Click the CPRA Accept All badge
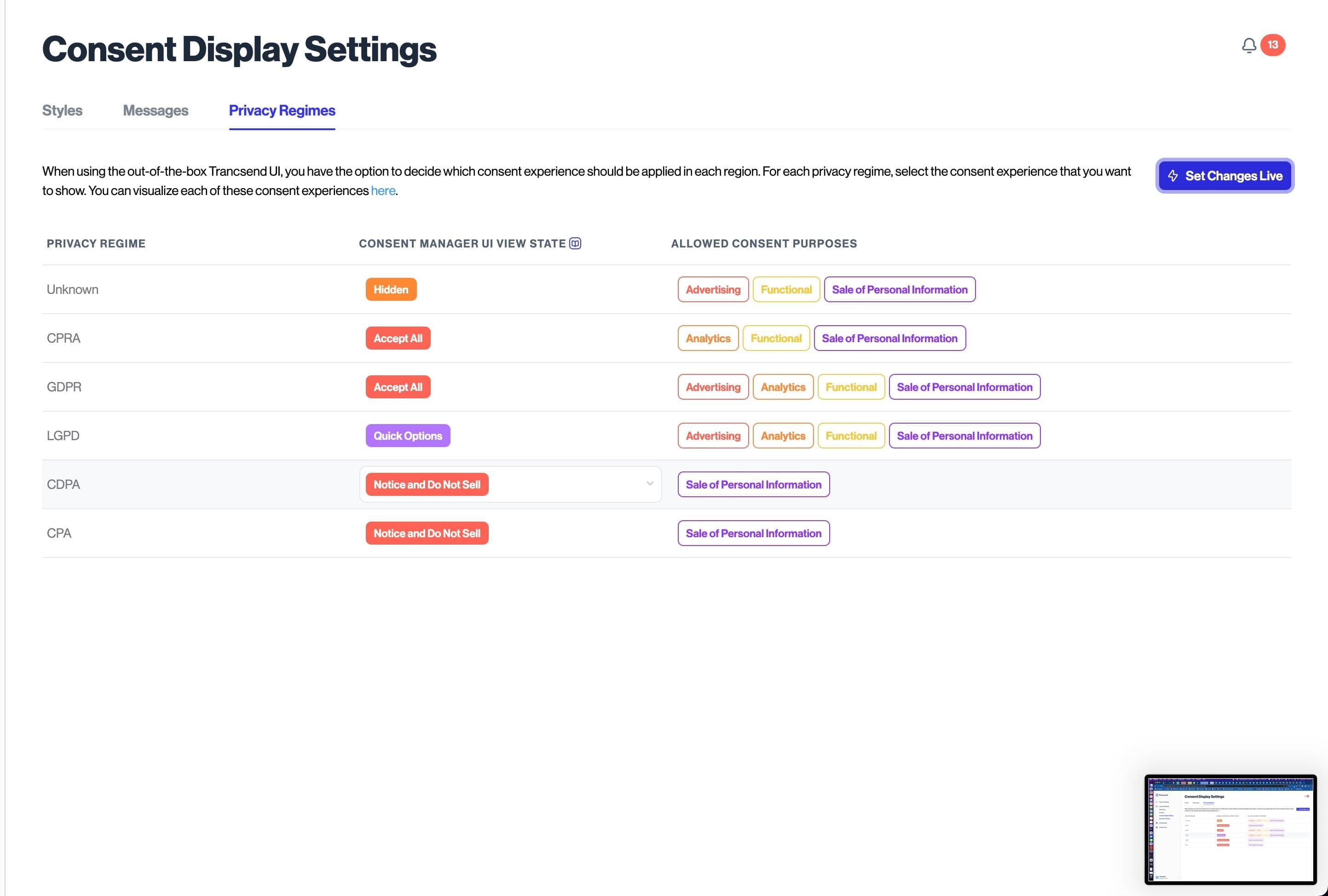The image size is (1328, 896). pos(398,338)
